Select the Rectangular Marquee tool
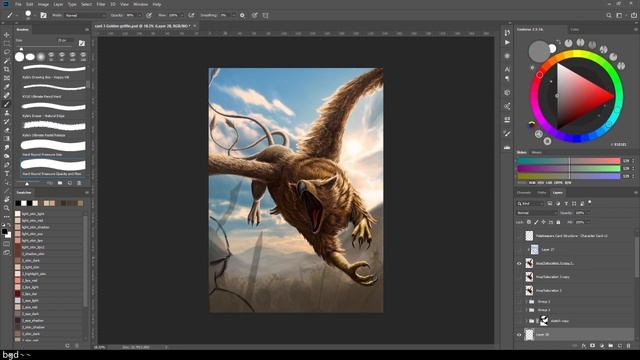Image resolution: width=640 pixels, height=360 pixels. click(7, 43)
